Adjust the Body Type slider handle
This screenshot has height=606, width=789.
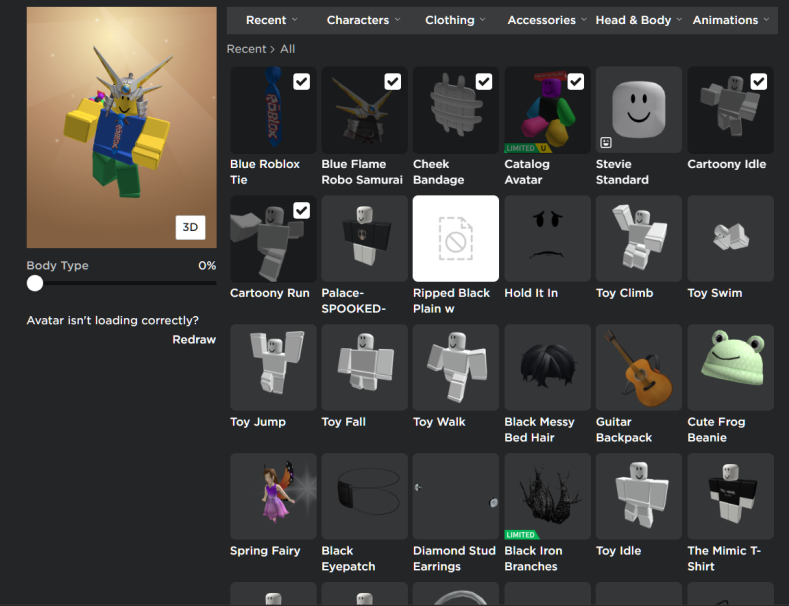35,283
